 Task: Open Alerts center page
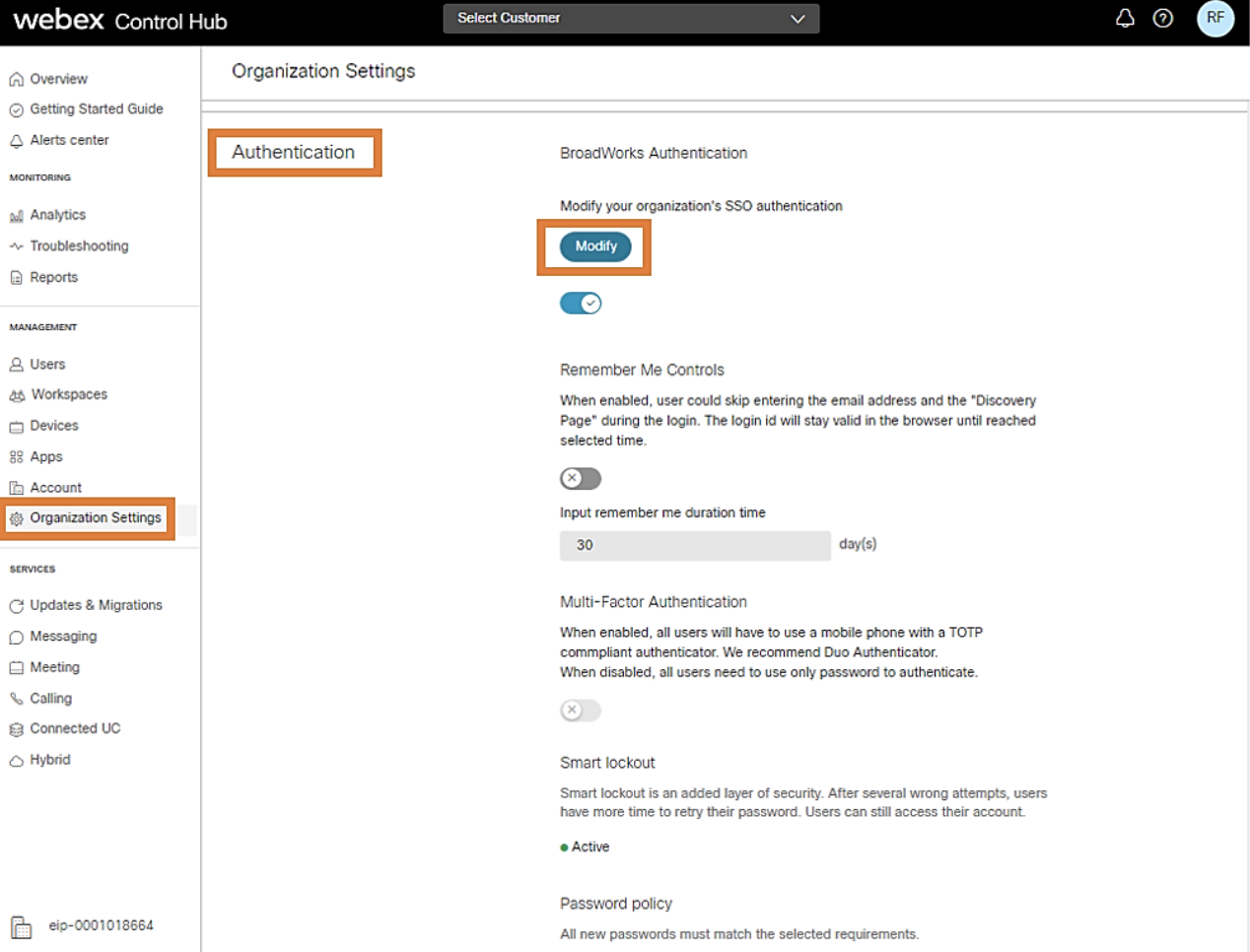coord(69,140)
